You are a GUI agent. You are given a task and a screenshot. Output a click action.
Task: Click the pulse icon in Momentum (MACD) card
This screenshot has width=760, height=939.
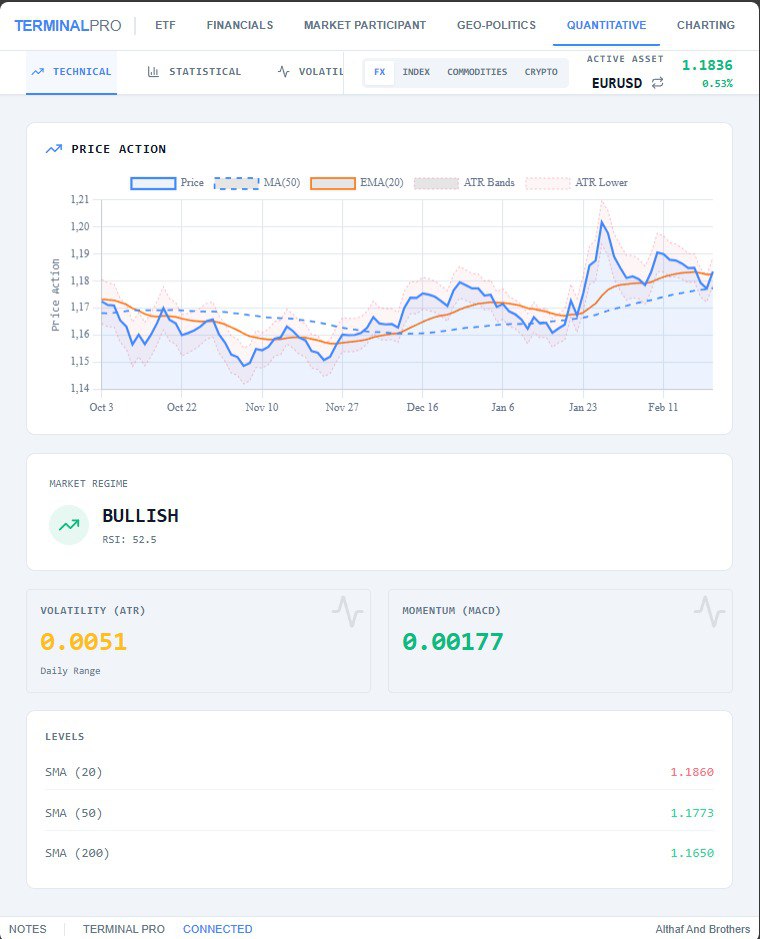[x=709, y=611]
